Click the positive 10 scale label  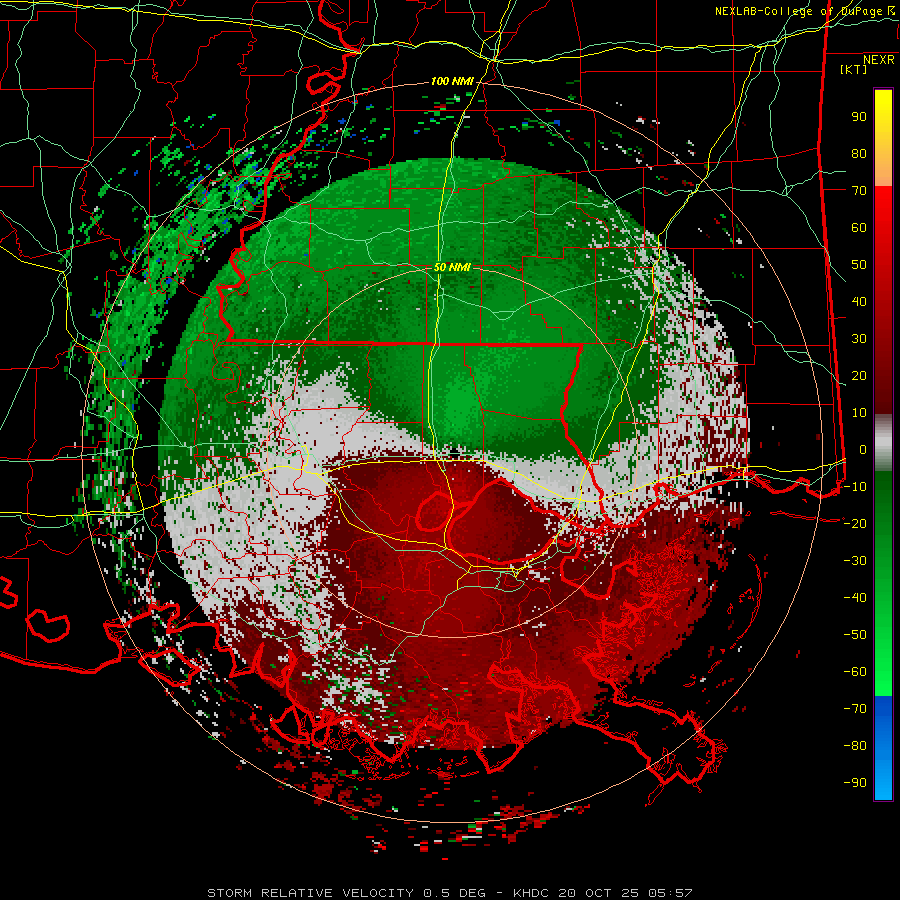pos(859,413)
